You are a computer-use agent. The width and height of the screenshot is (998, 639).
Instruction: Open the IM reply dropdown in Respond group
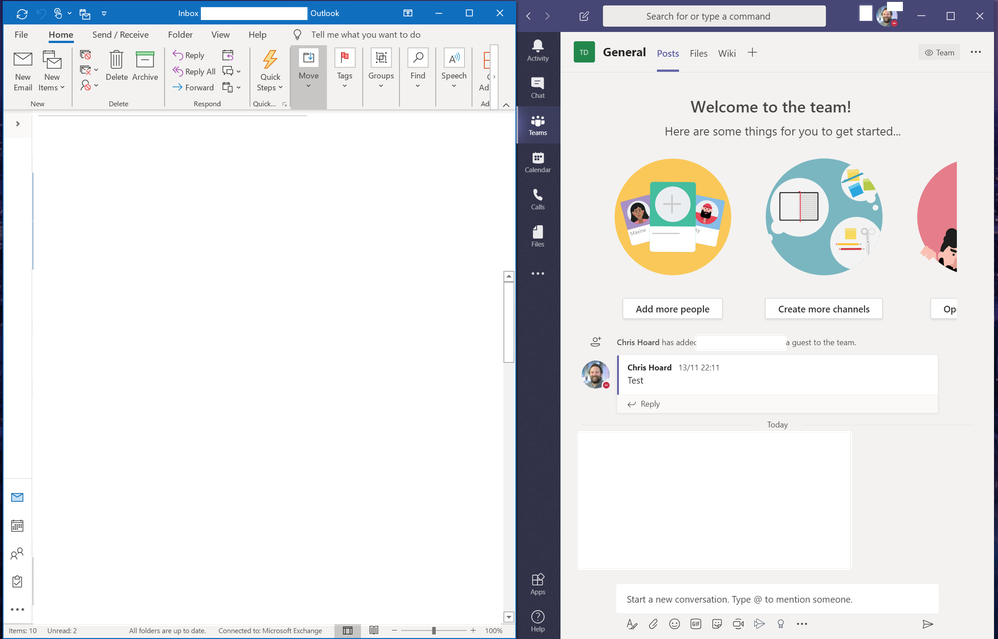click(x=231, y=71)
